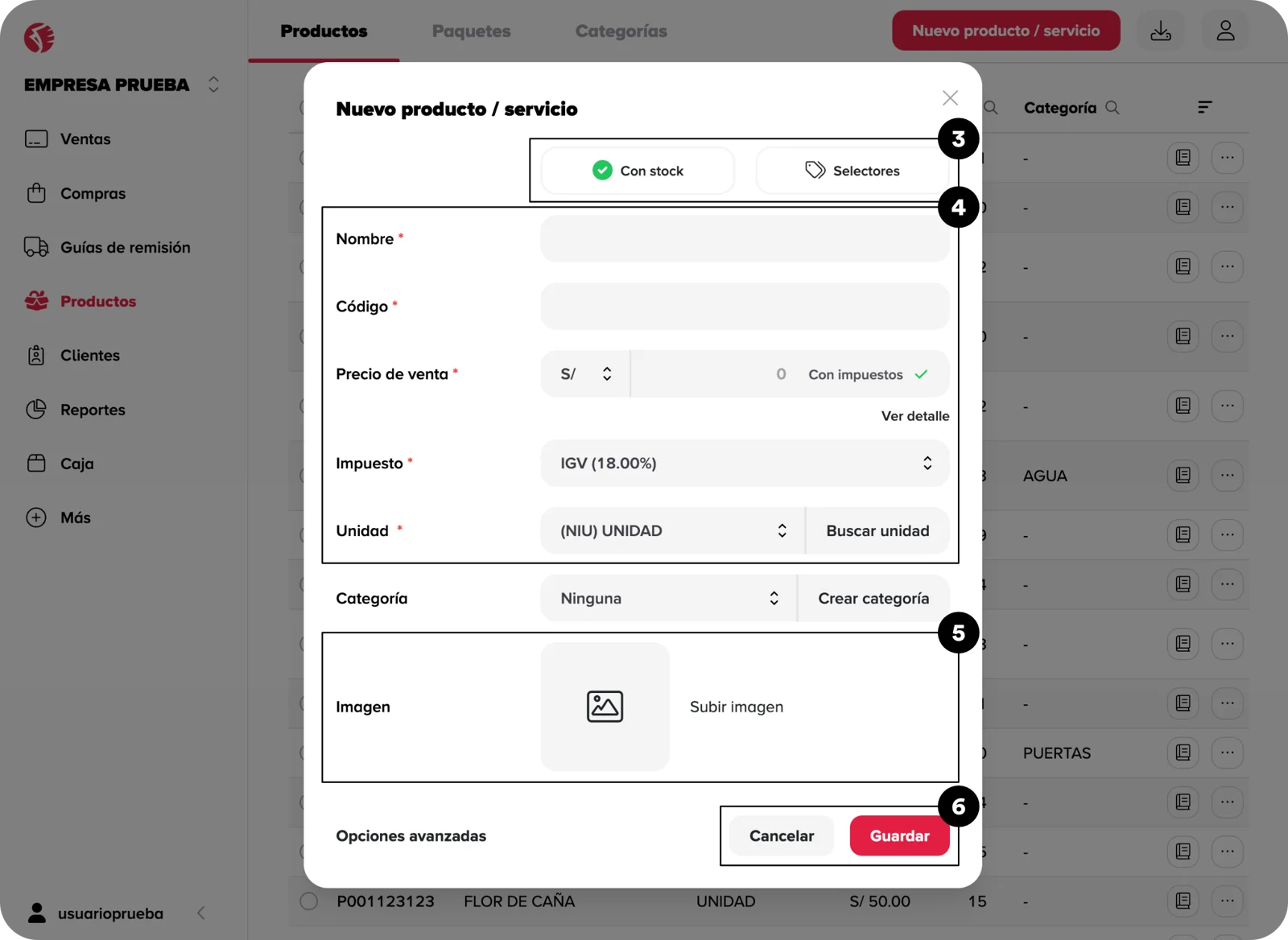1288x940 pixels.
Task: Expand the (NIU) UNIDAD unit dropdown
Action: click(672, 530)
